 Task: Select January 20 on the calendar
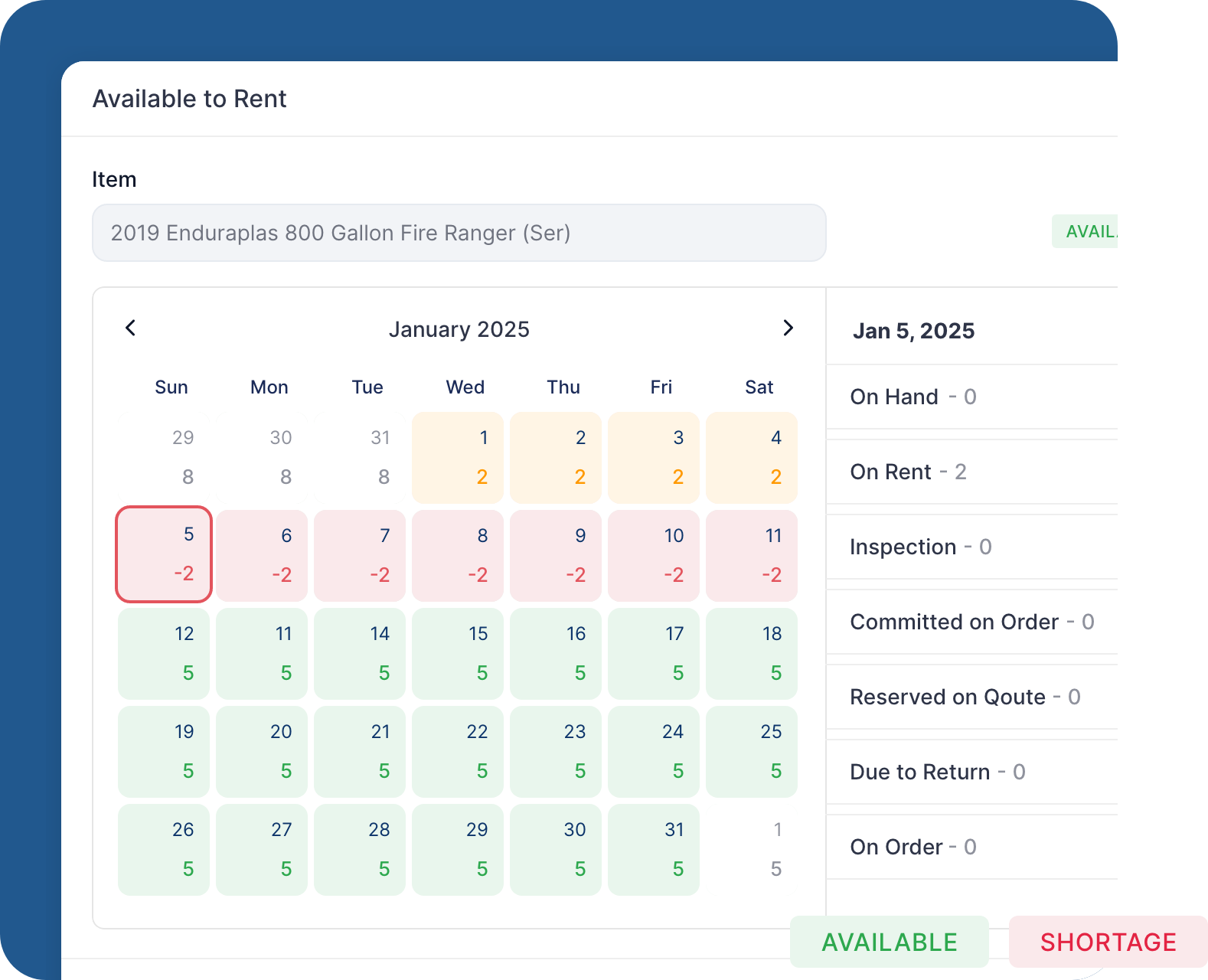tap(262, 751)
